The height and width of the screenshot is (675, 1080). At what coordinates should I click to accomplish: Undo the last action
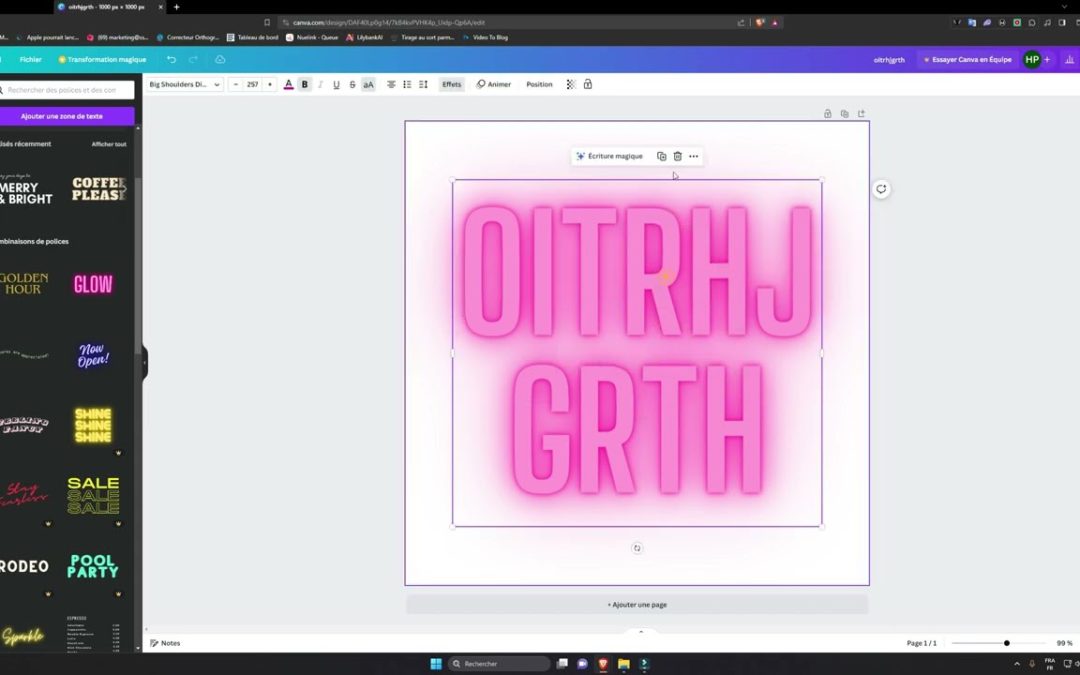click(172, 60)
